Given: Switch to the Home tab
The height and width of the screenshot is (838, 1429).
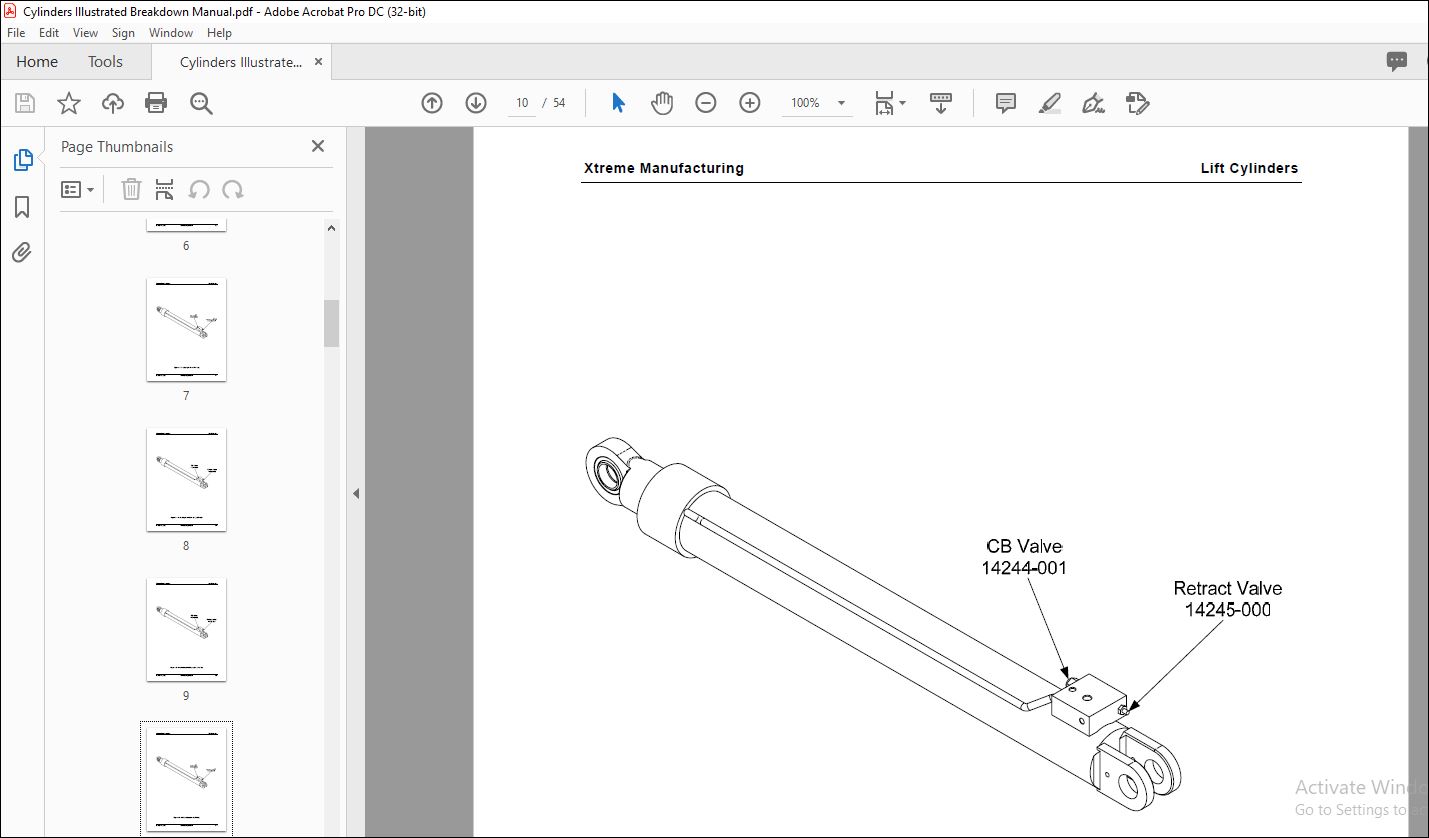Looking at the screenshot, I should 37,62.
